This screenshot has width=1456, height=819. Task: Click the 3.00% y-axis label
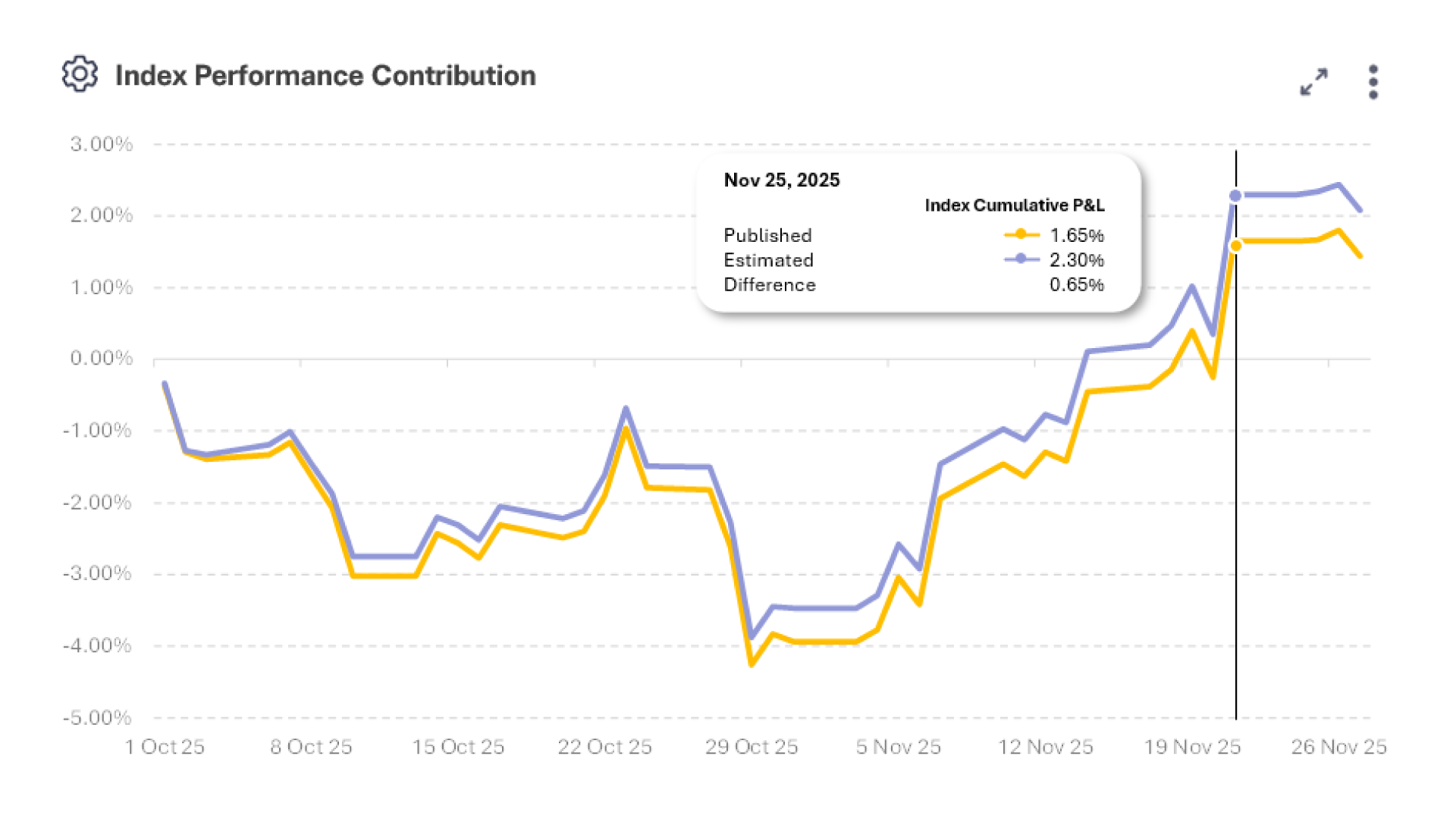coord(102,144)
